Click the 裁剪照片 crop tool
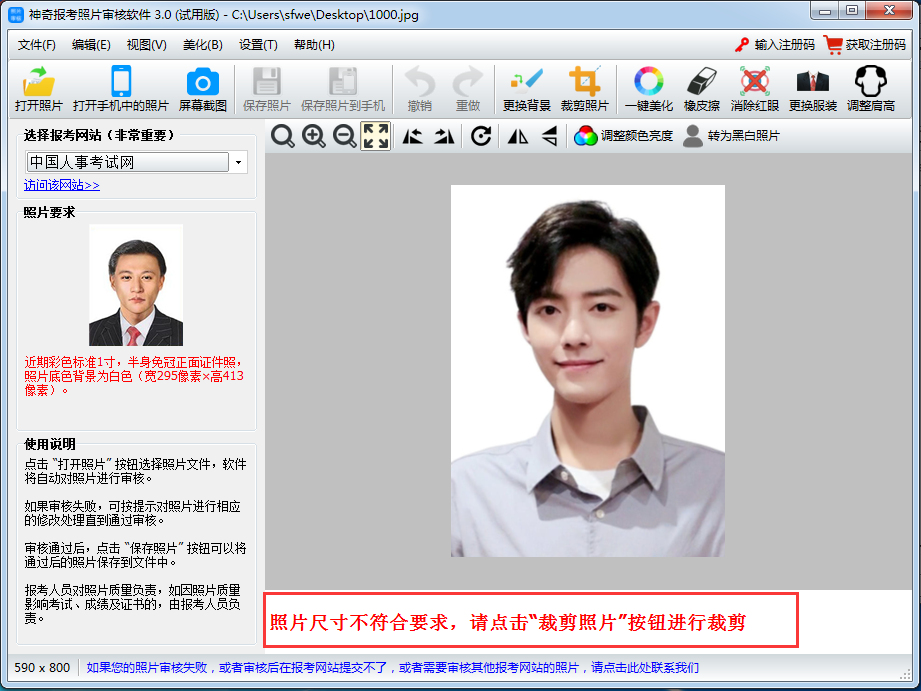Viewport: 921px width, 691px height. (584, 89)
